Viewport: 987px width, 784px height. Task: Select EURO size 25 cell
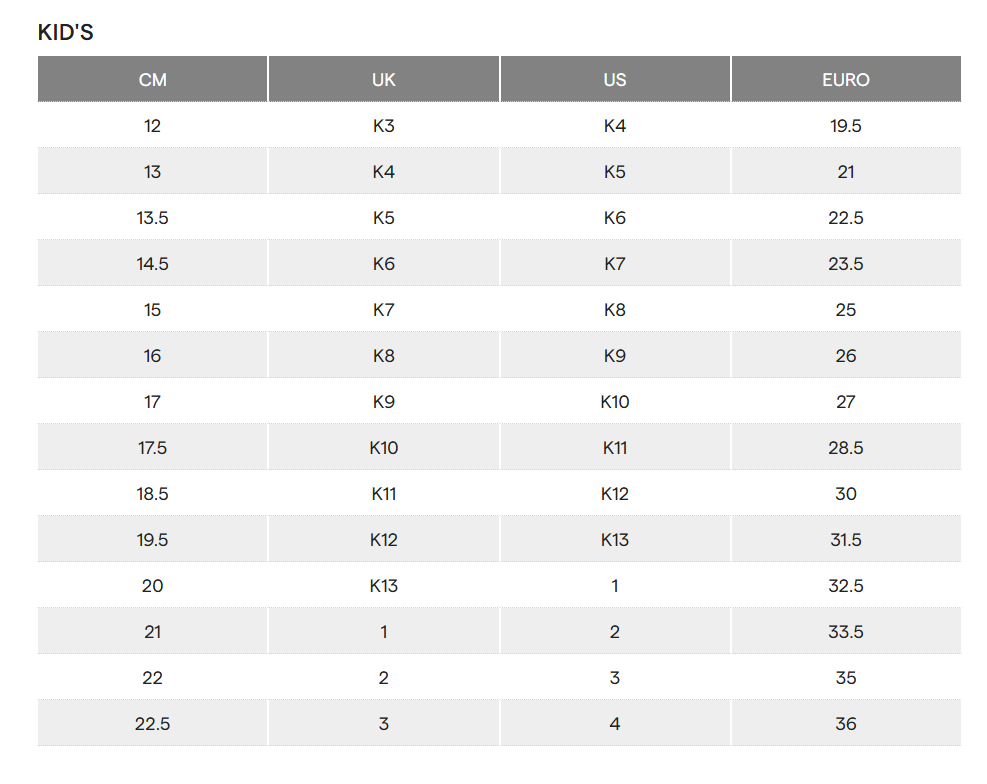(846, 310)
